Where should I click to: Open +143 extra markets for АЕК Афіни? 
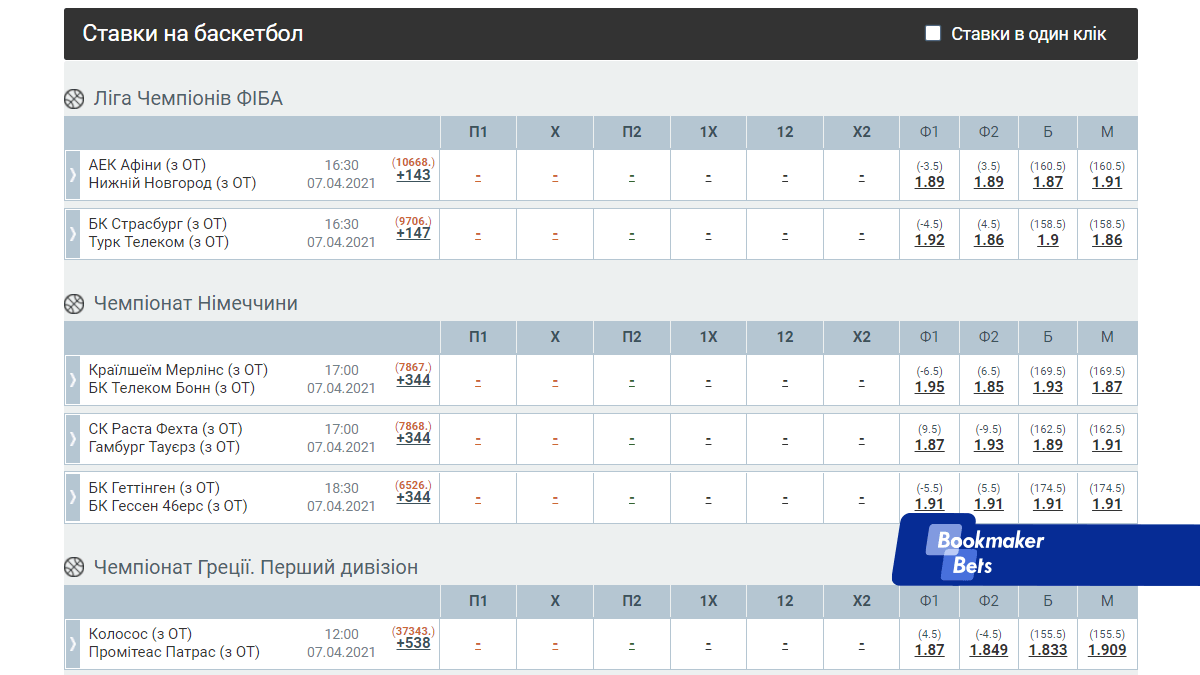413,175
